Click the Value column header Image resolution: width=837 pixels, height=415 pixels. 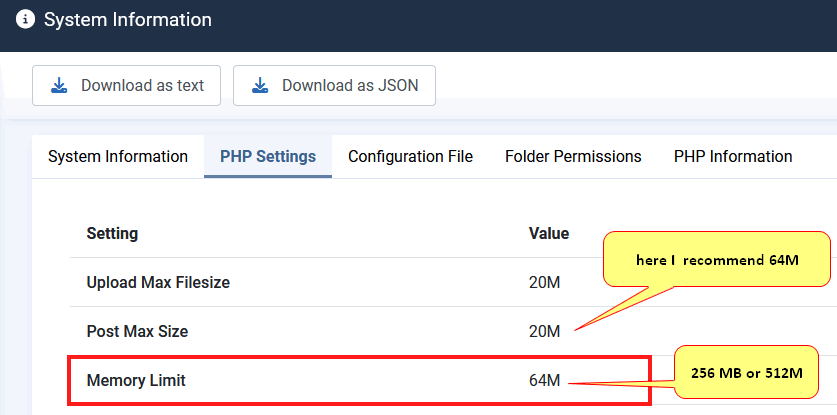click(x=548, y=234)
